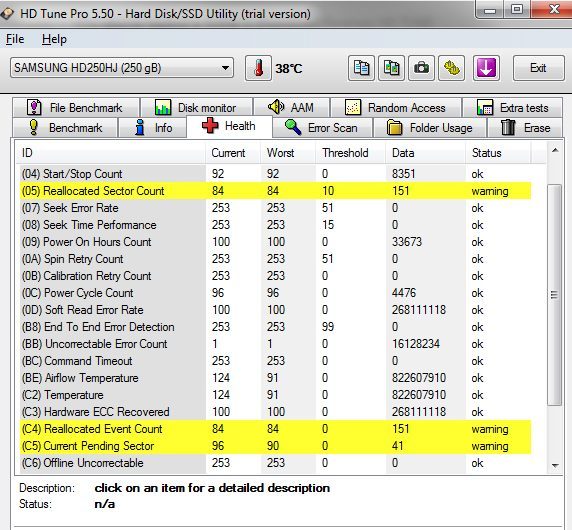Open the Folder Usage tab

pyautogui.click(x=429, y=128)
